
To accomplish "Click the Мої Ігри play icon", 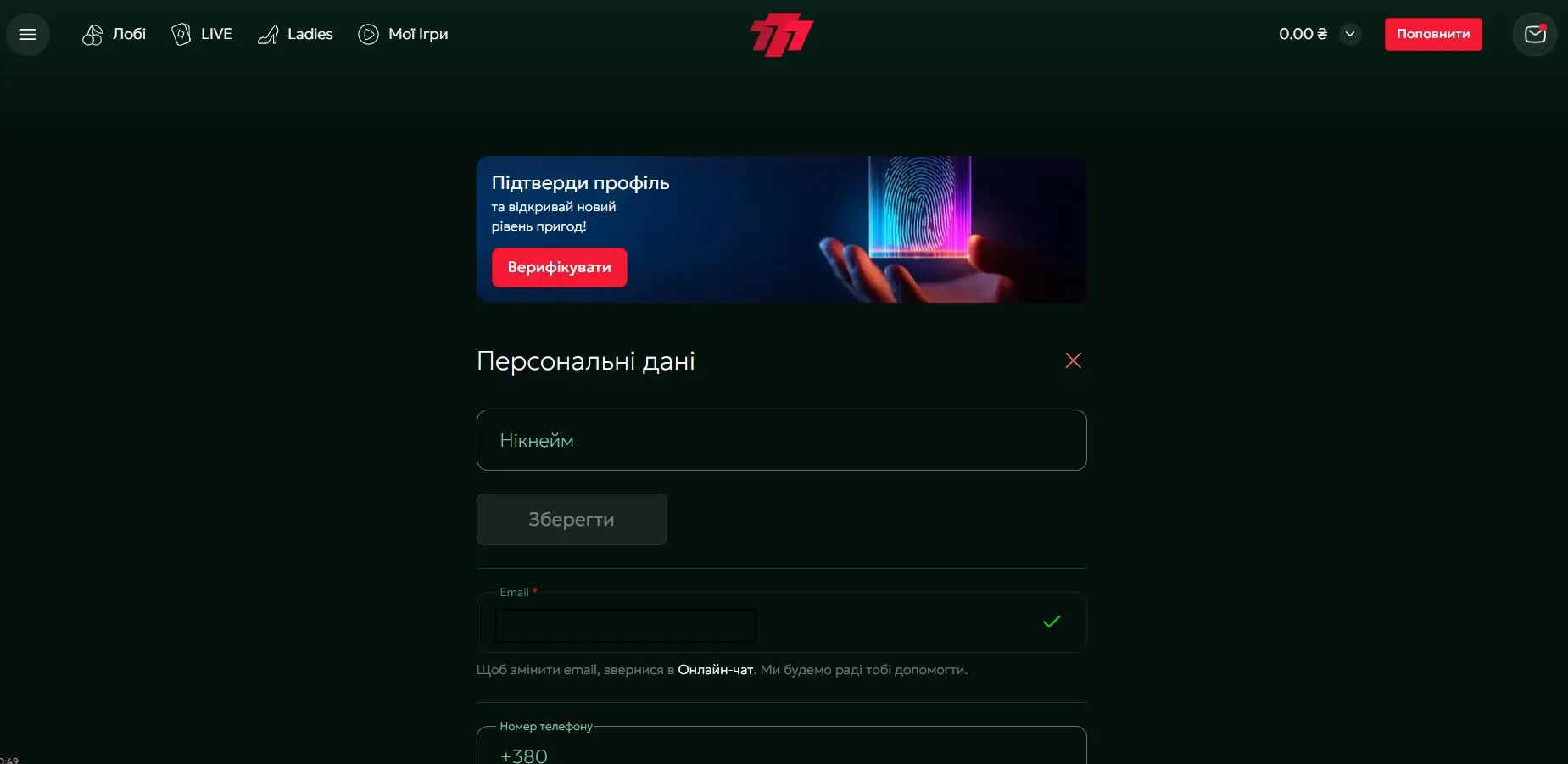I will pos(368,35).
